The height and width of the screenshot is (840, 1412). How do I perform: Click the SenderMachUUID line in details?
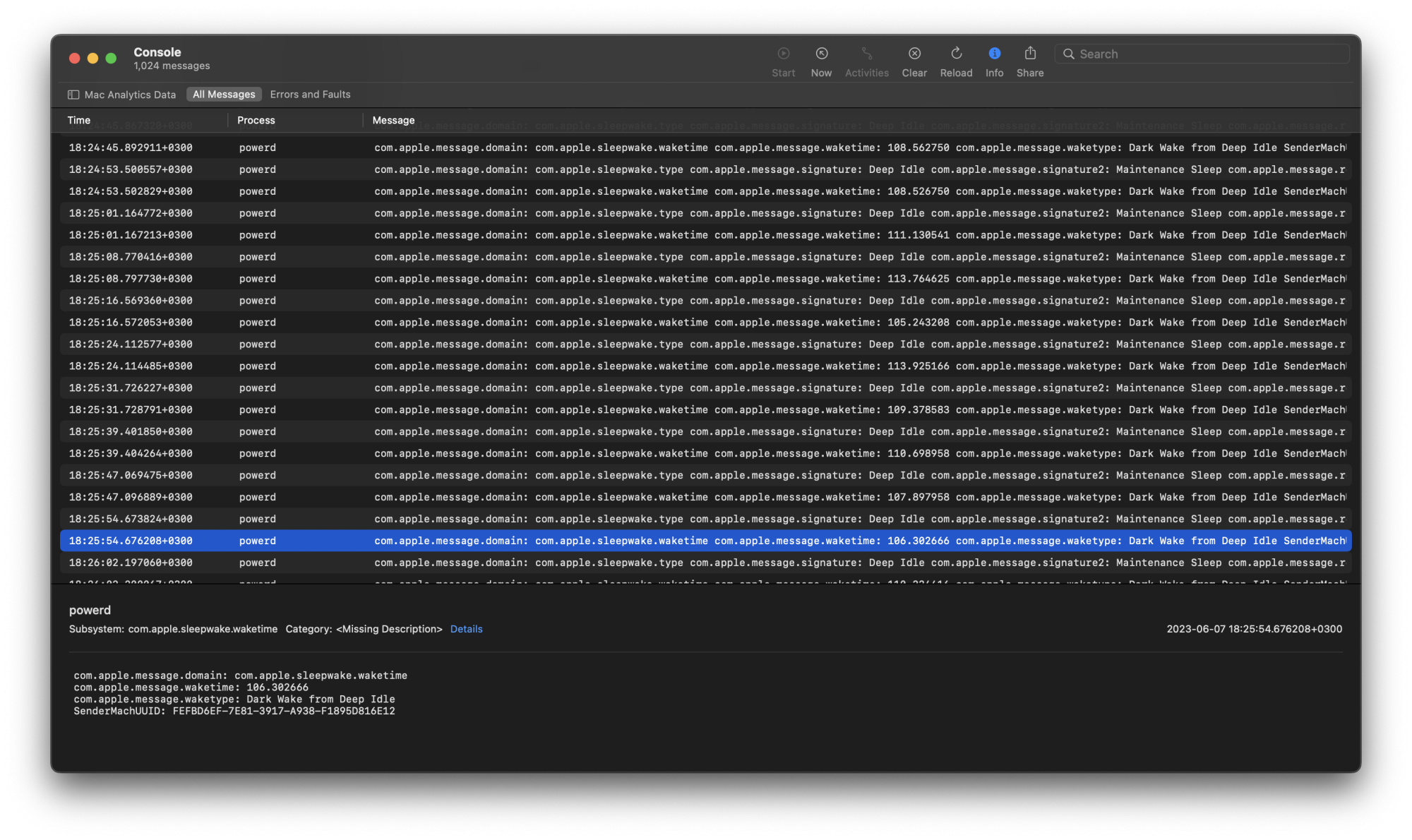coord(234,712)
